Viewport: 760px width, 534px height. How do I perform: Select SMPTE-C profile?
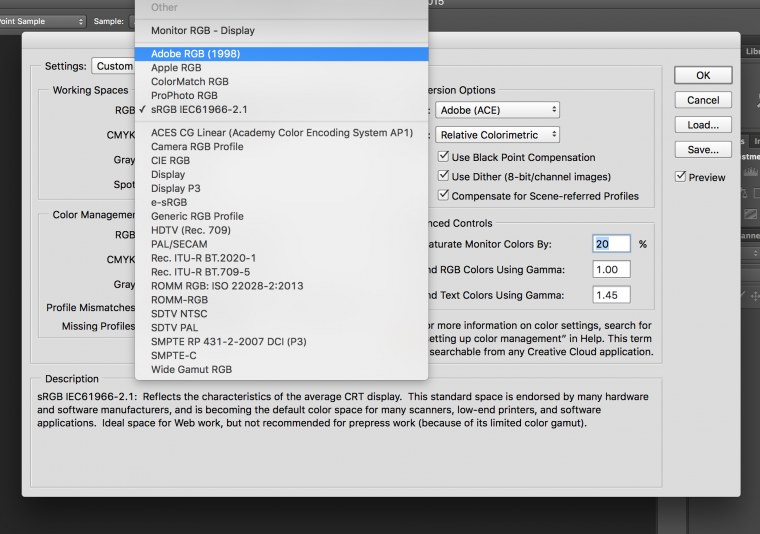point(282,356)
